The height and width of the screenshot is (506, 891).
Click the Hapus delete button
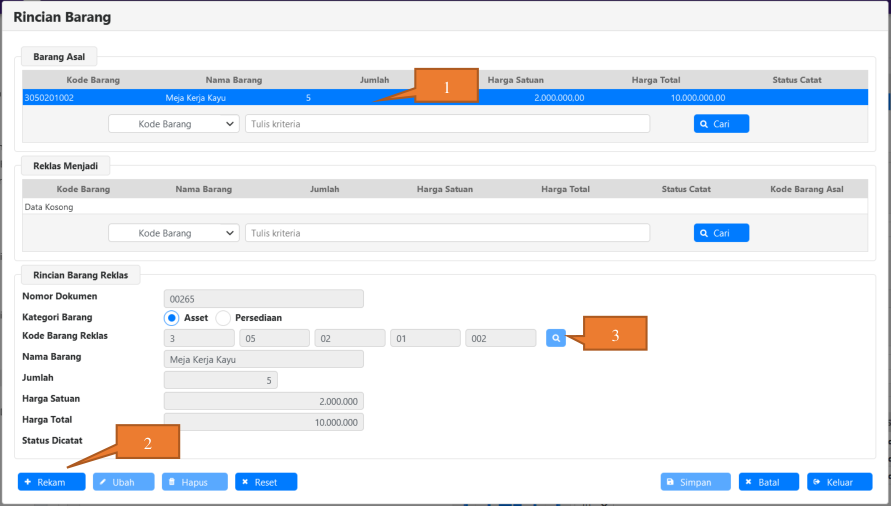[194, 482]
